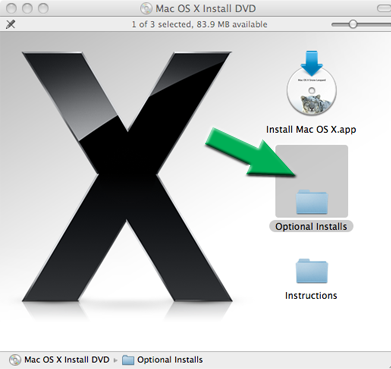391x369 pixels.
Task: Click the pencil icon in the status bar
Action: point(11,24)
